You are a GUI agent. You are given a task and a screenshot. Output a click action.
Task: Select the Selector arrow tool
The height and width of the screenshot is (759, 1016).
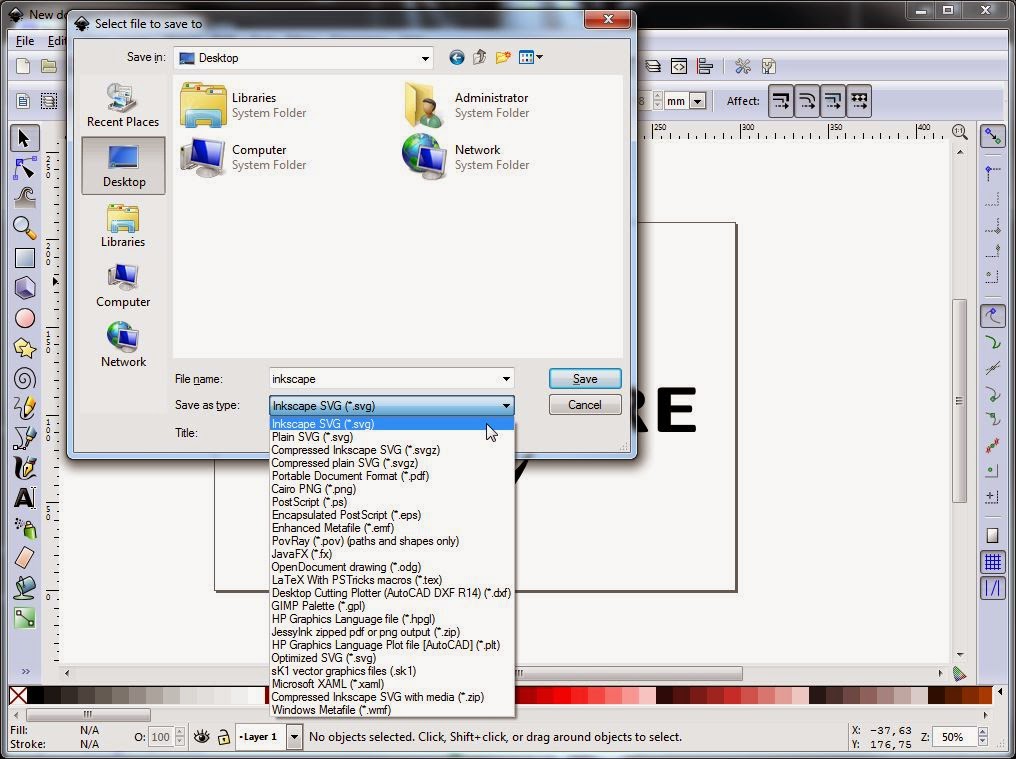[25, 138]
